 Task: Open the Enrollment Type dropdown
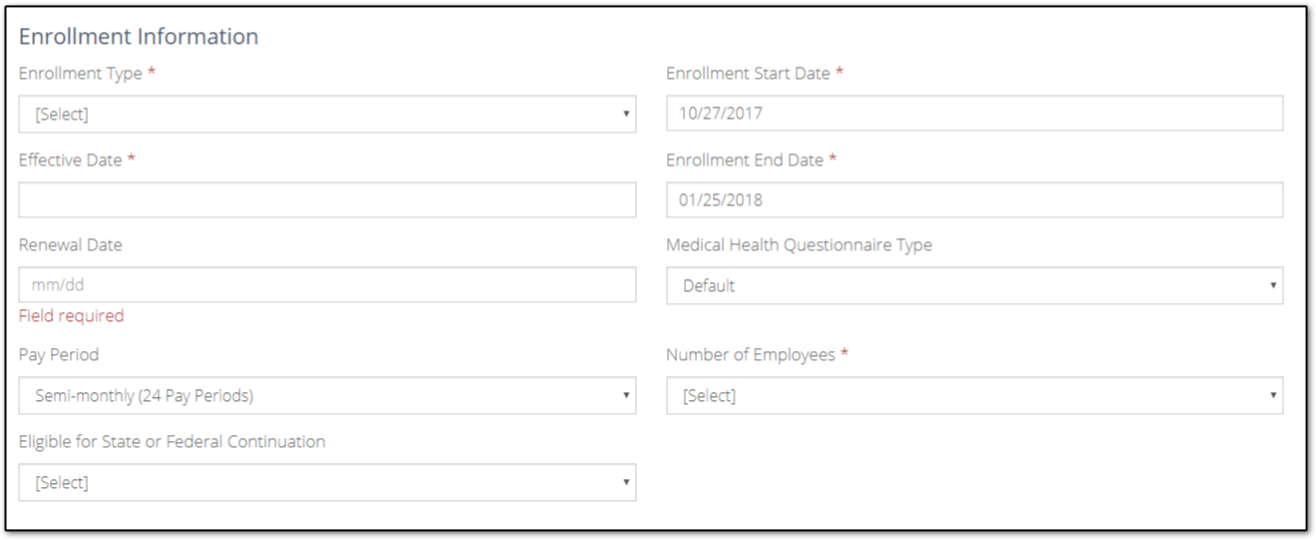(327, 114)
